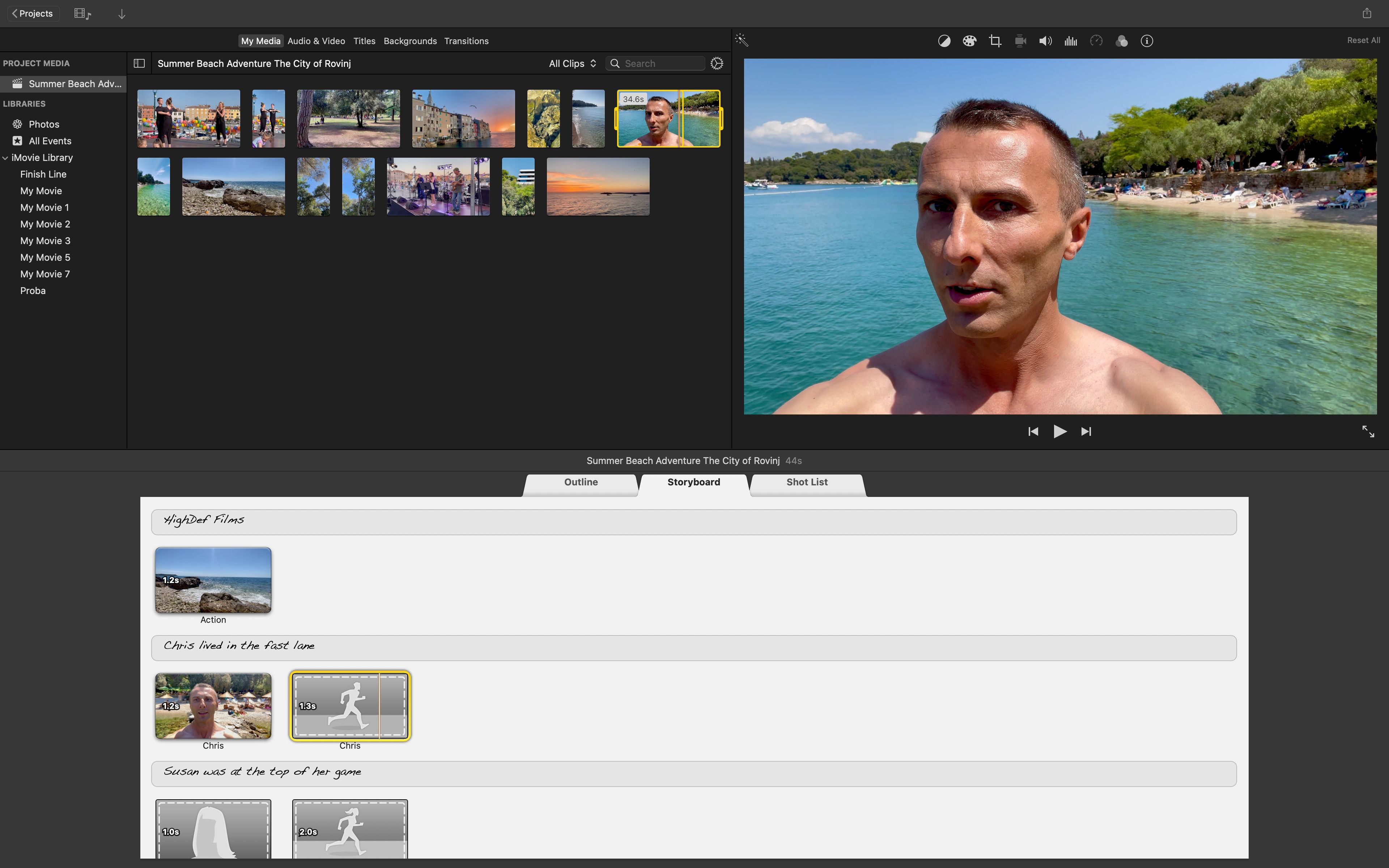The width and height of the screenshot is (1389, 868).
Task: Go back to Projects
Action: pos(33,14)
